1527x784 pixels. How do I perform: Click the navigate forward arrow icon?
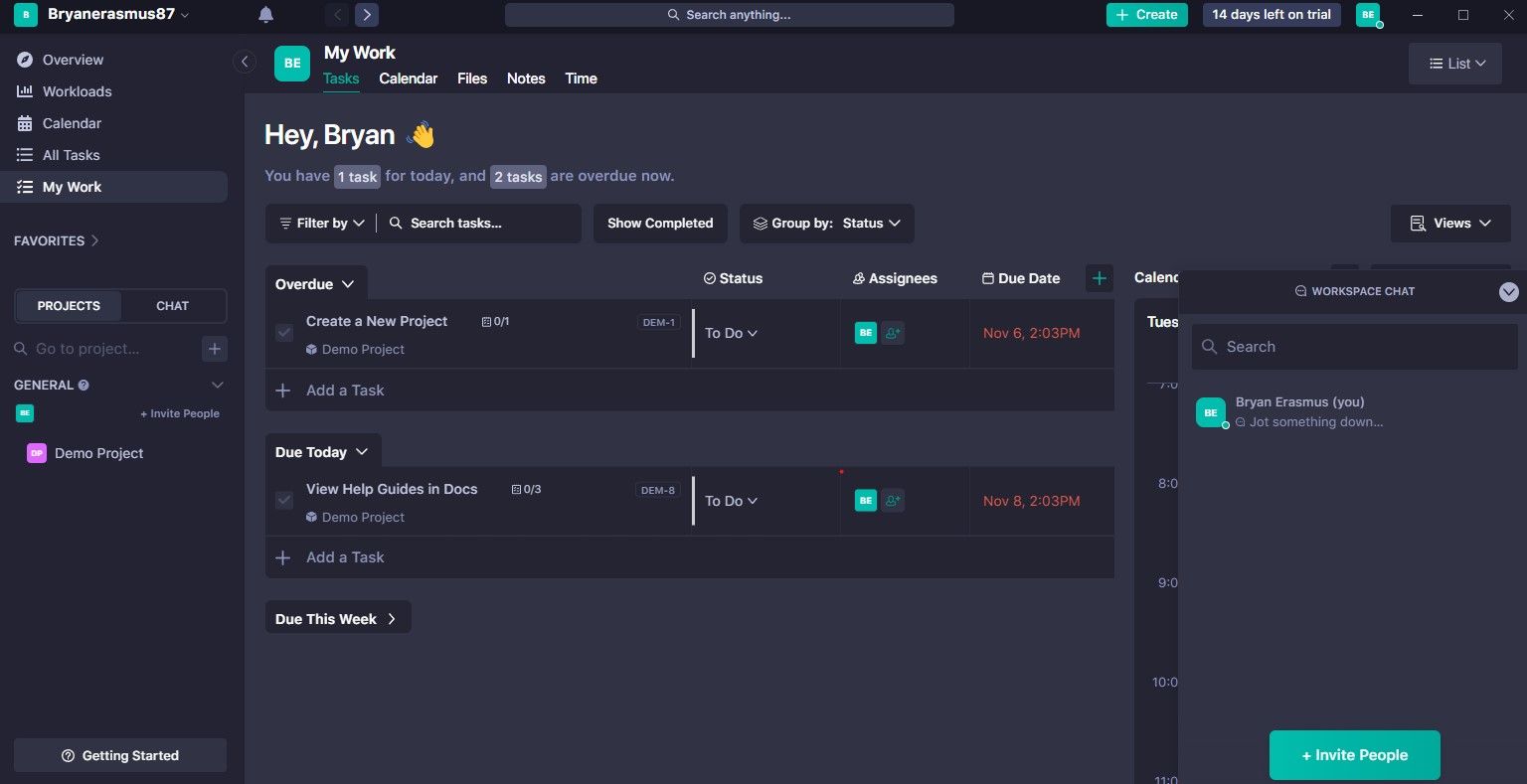point(367,15)
